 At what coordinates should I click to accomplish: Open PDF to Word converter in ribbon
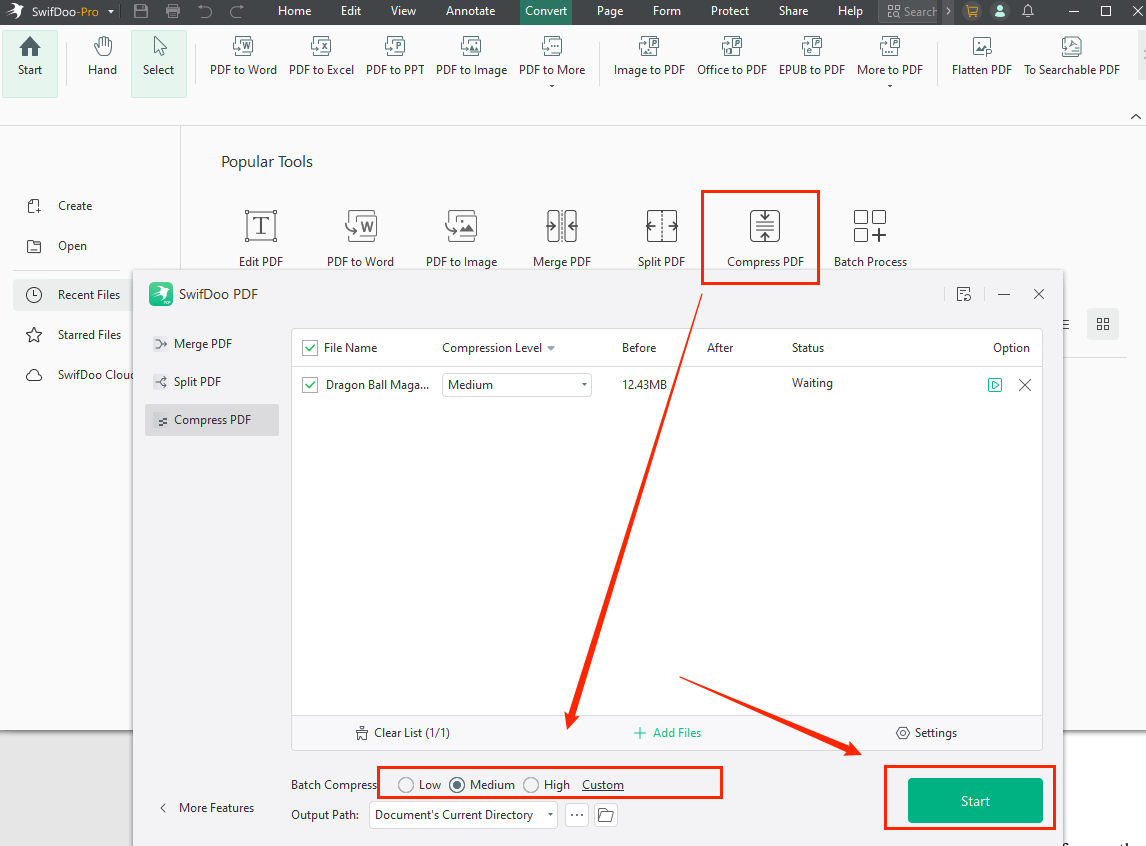point(243,57)
